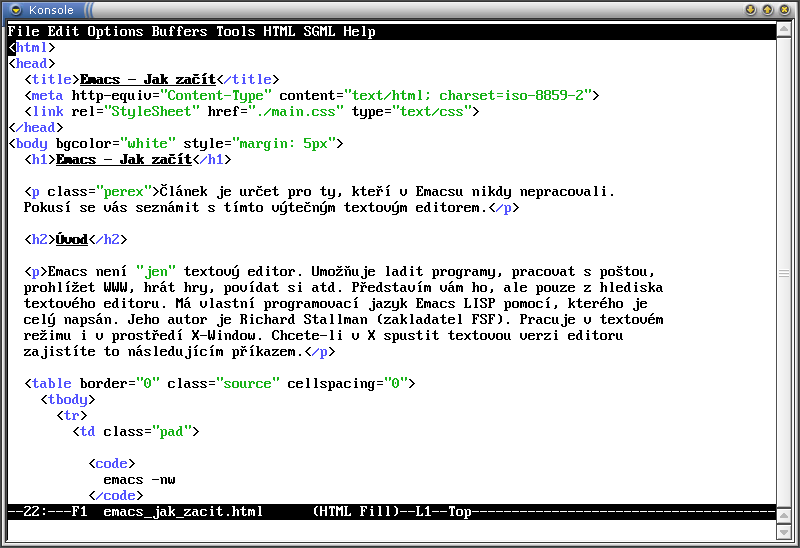This screenshot has height=548, width=800.
Task: Click the closing code tag
Action: coord(115,495)
